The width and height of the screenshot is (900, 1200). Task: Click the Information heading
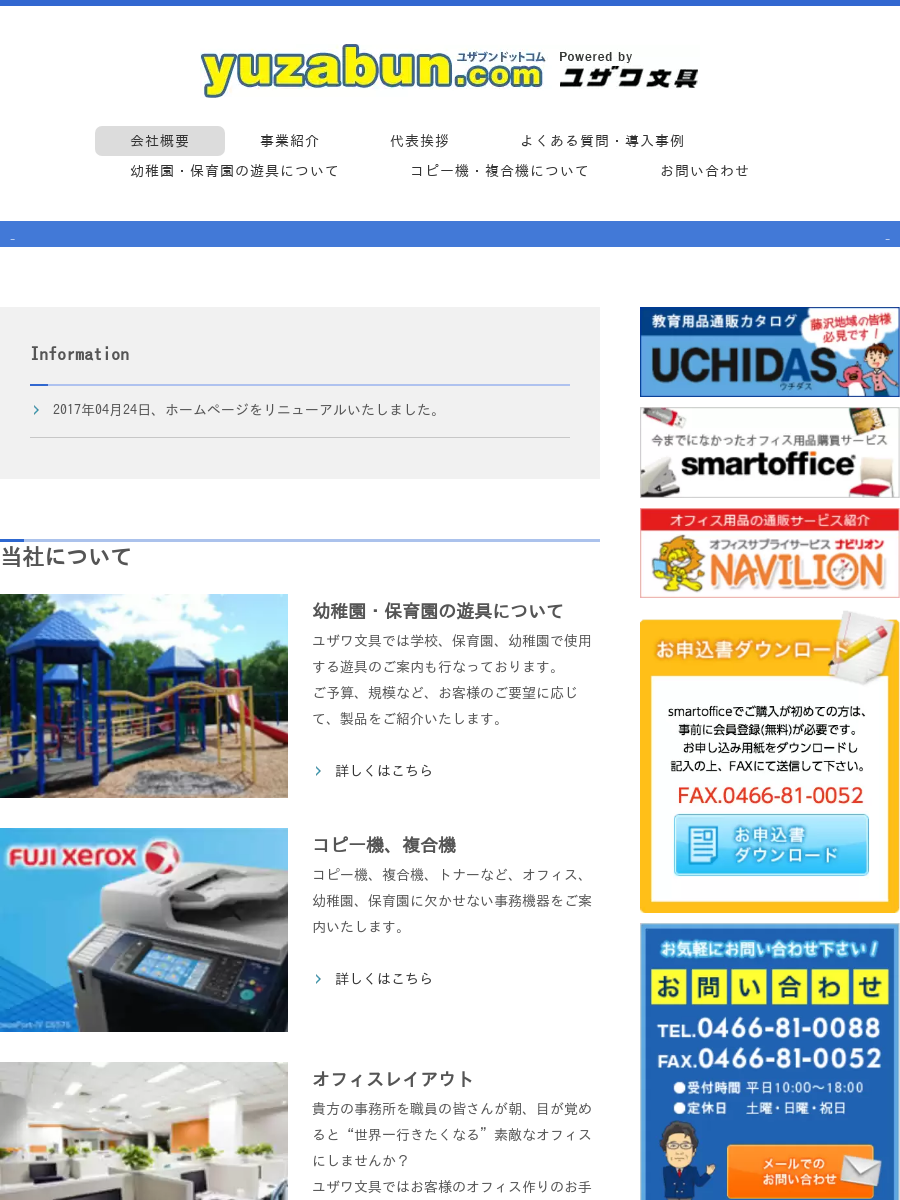(80, 354)
